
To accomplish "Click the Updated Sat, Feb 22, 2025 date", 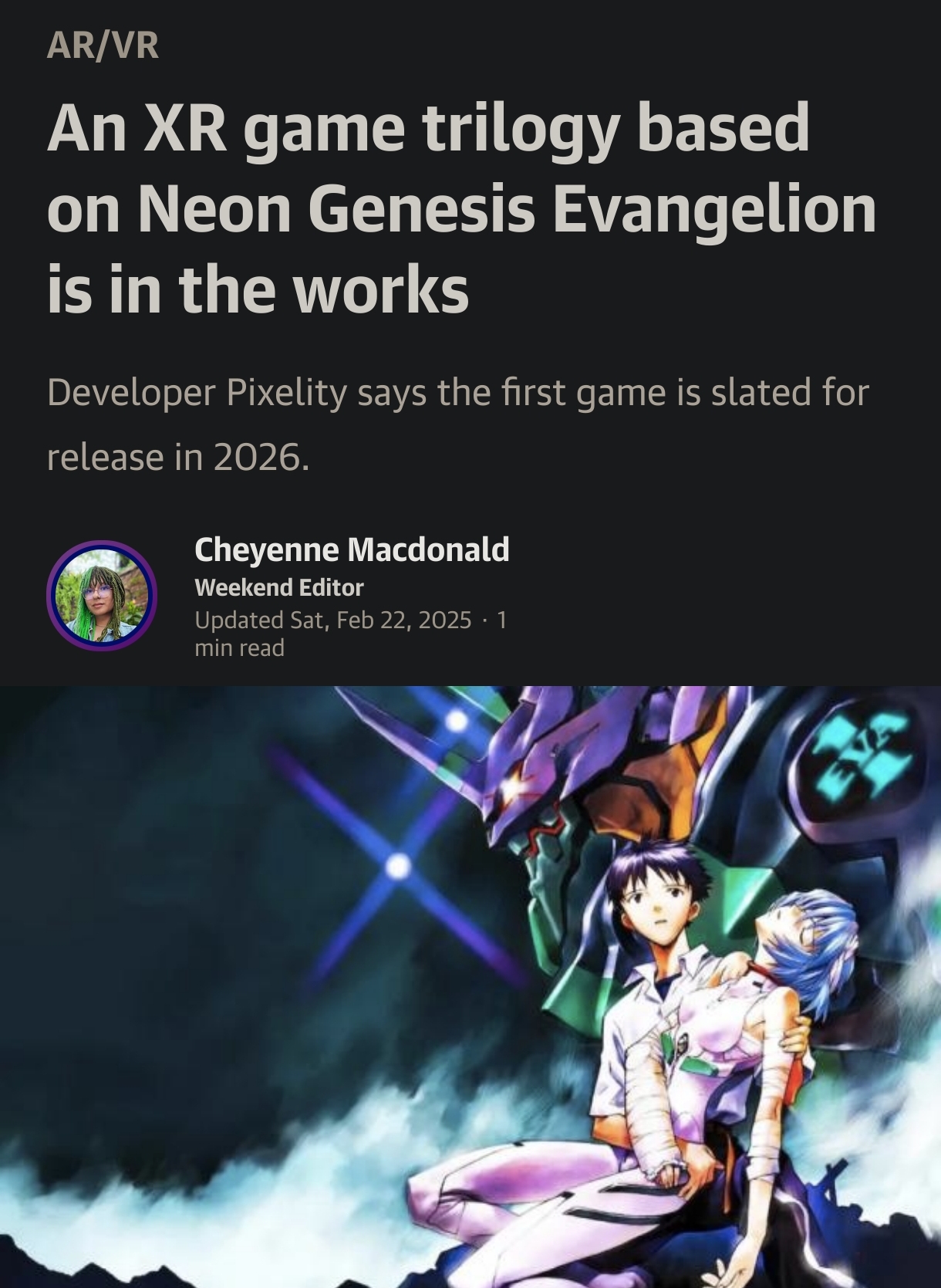I will [x=332, y=620].
